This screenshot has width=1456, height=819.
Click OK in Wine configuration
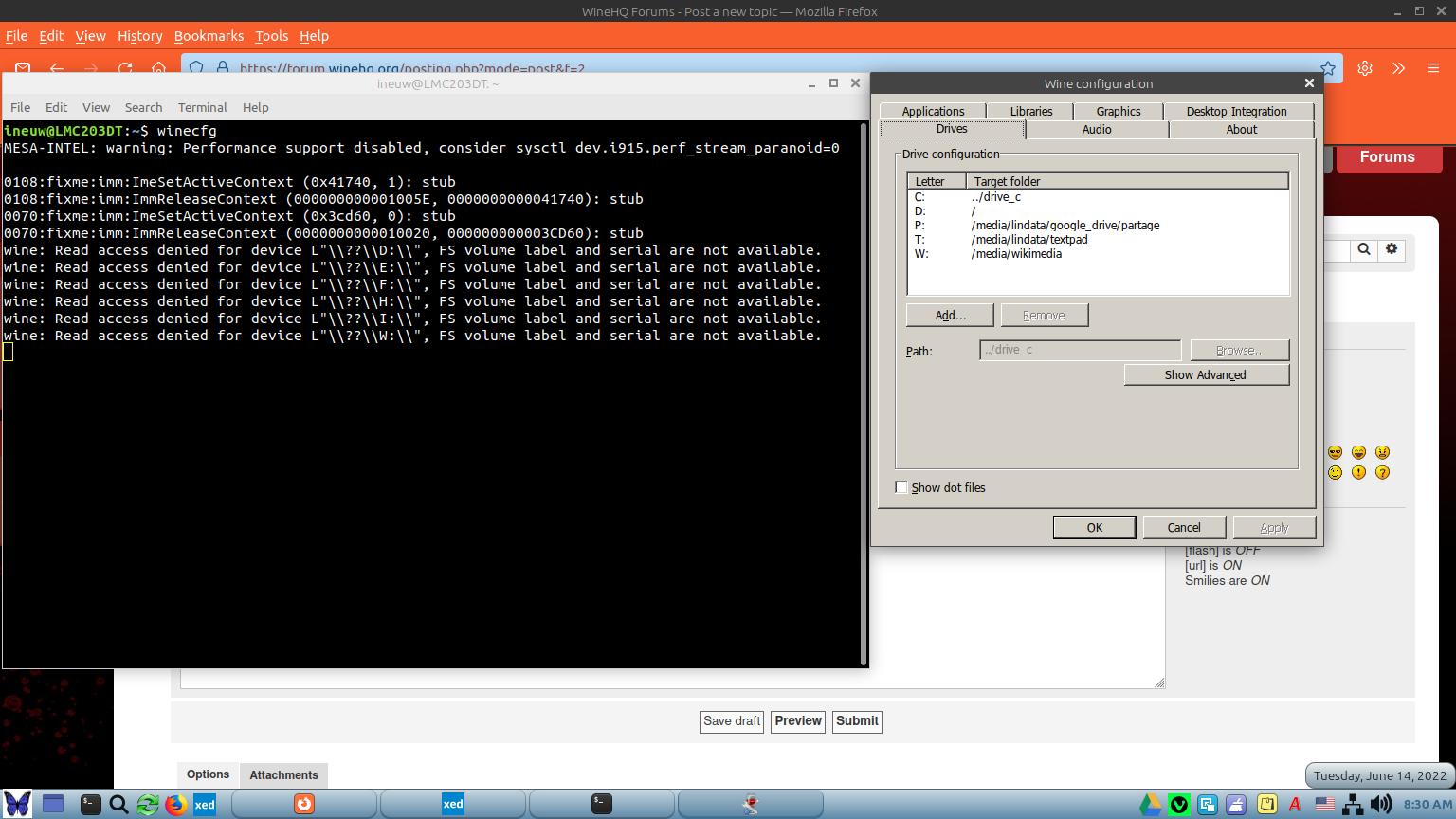click(x=1095, y=528)
